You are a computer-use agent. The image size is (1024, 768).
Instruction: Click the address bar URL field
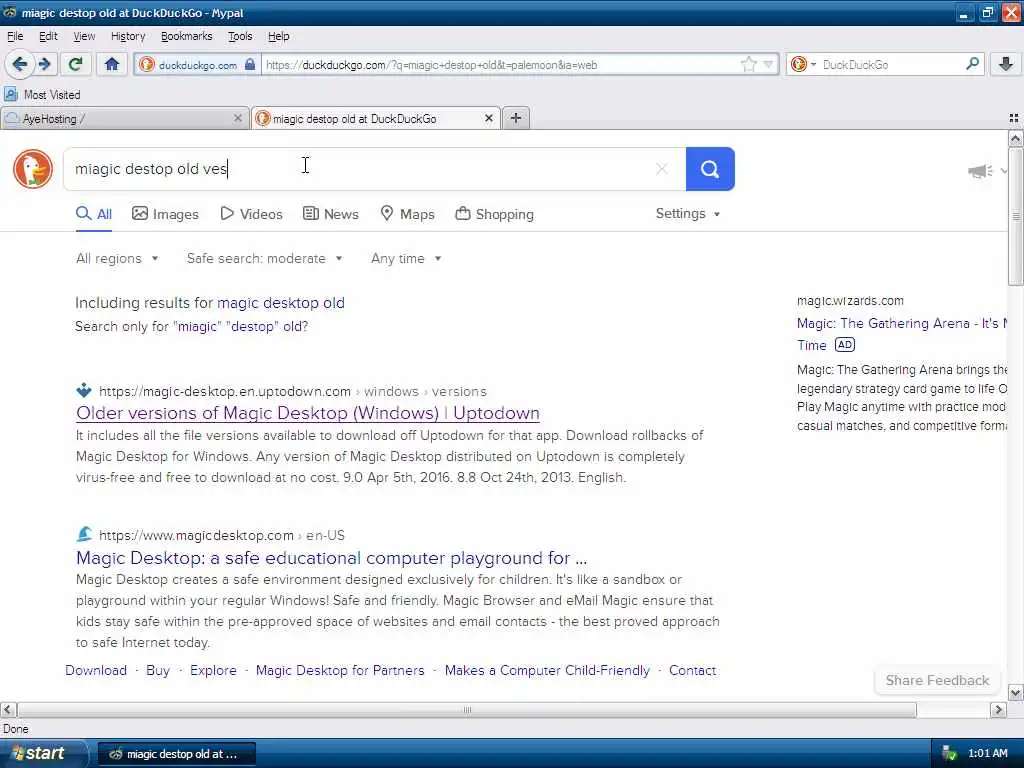500,64
